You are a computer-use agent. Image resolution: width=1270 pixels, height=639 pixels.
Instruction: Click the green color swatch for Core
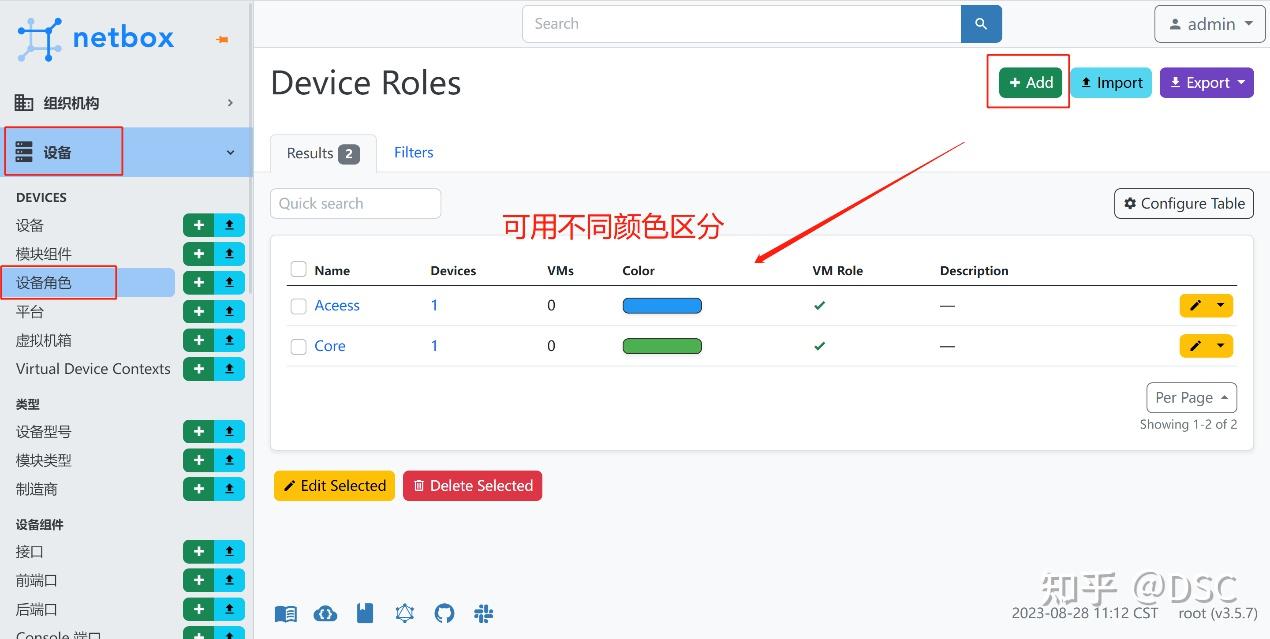(662, 345)
